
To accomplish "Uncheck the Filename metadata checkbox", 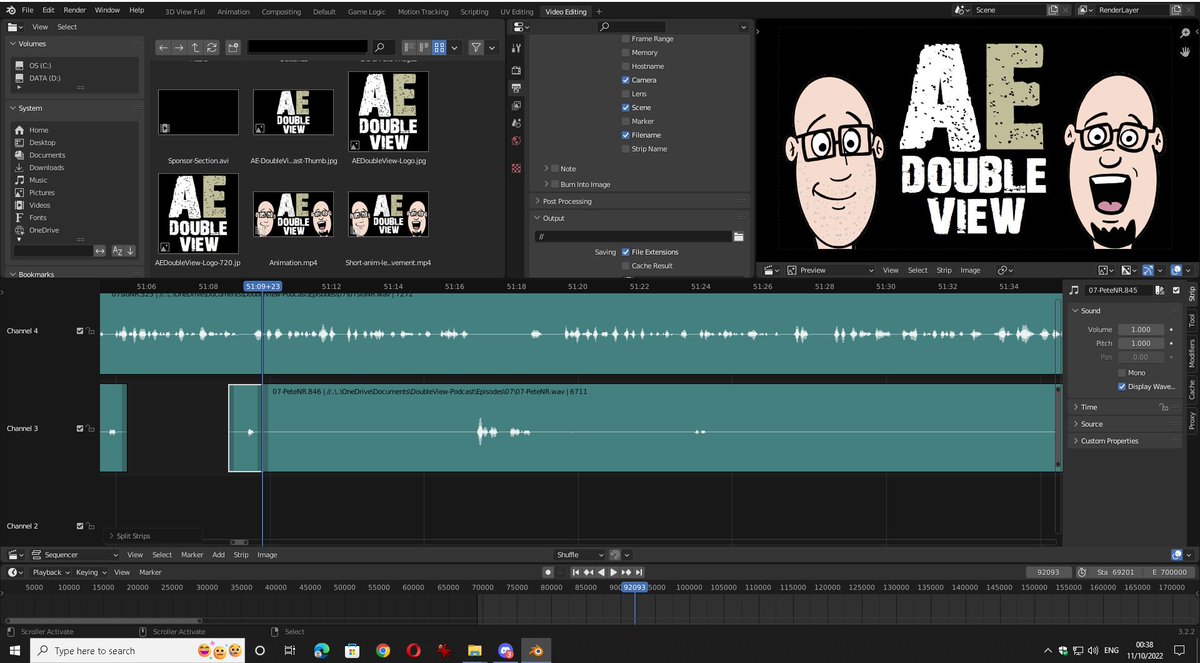I will tap(626, 134).
